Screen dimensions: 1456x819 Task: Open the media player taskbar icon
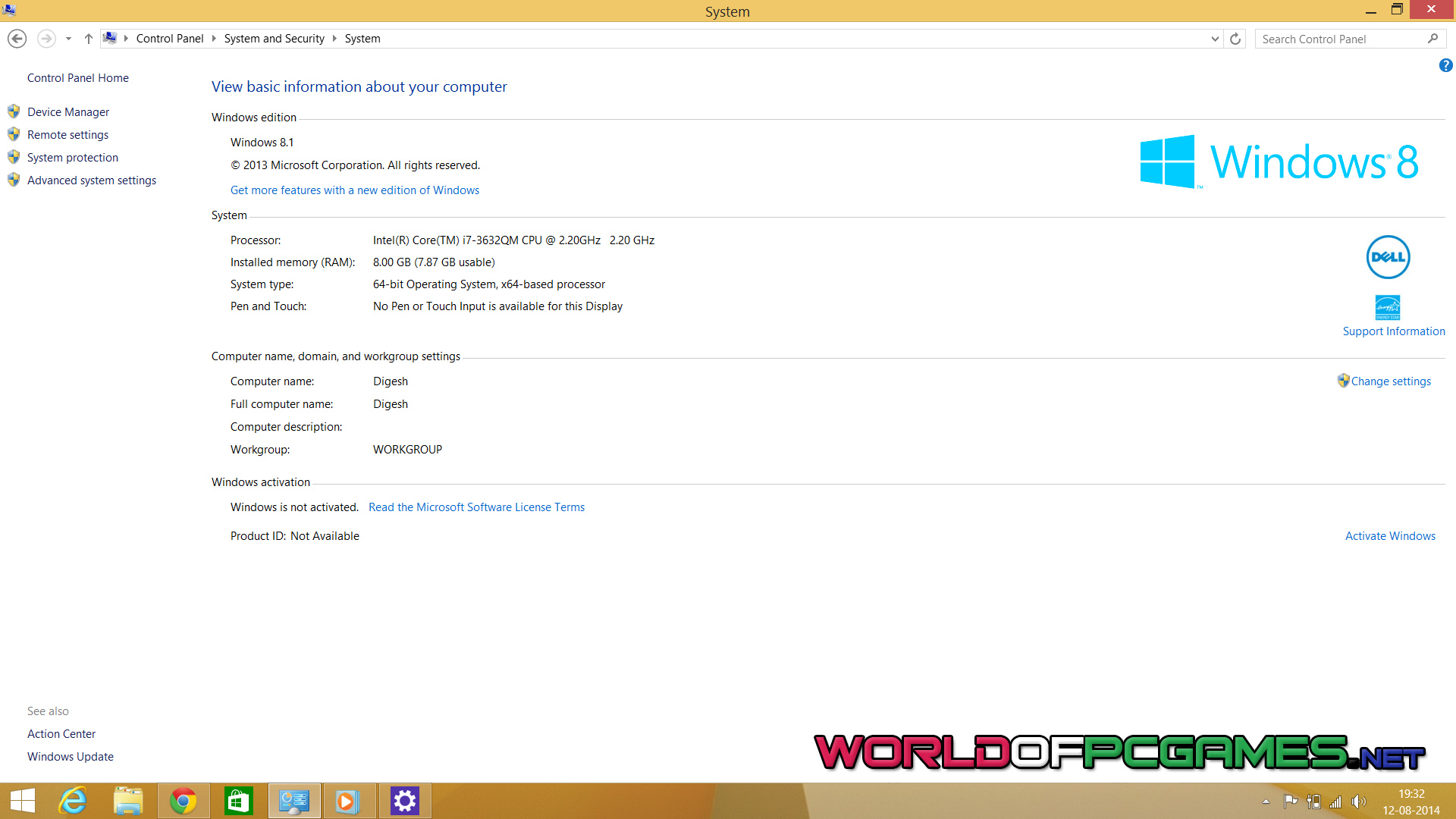click(x=350, y=801)
